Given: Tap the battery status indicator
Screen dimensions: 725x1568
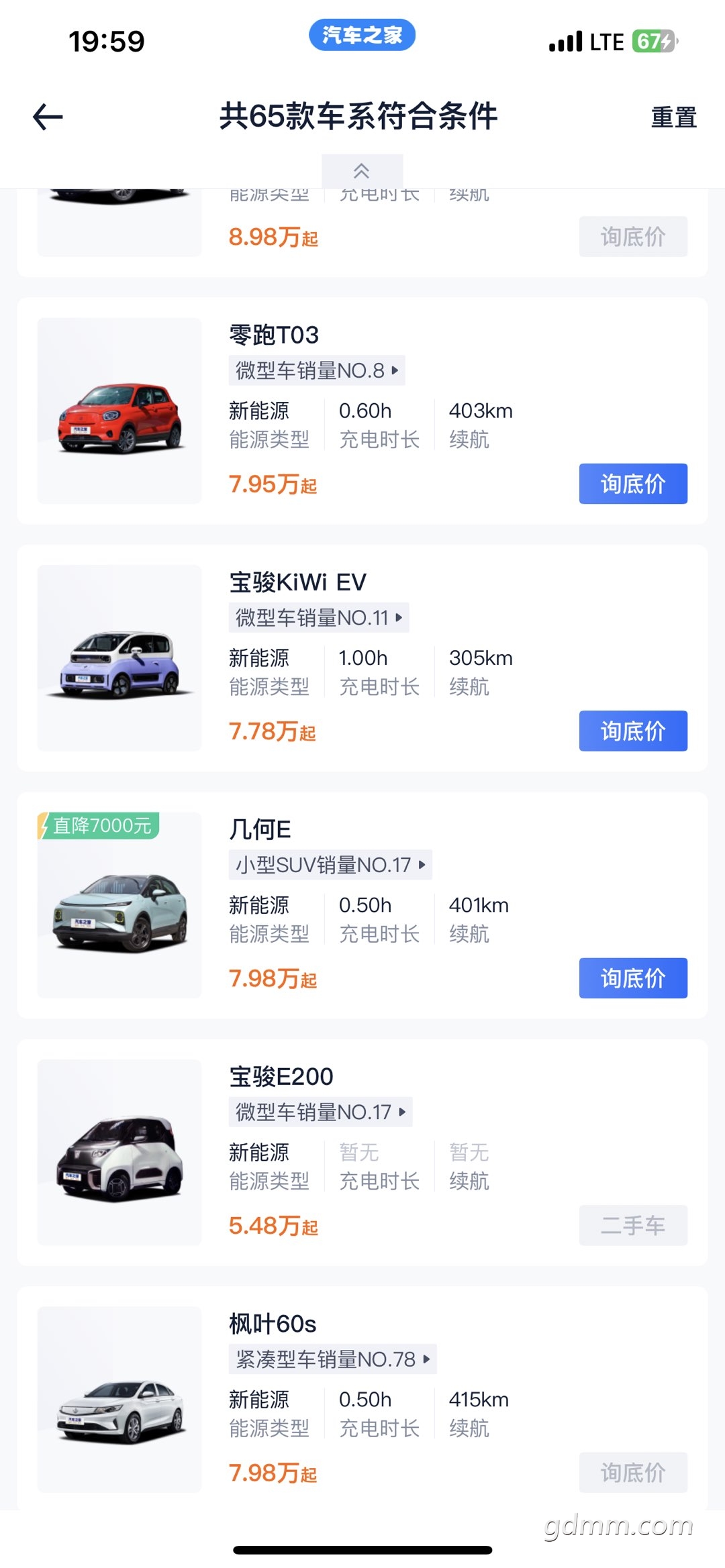Looking at the screenshot, I should pos(655,42).
